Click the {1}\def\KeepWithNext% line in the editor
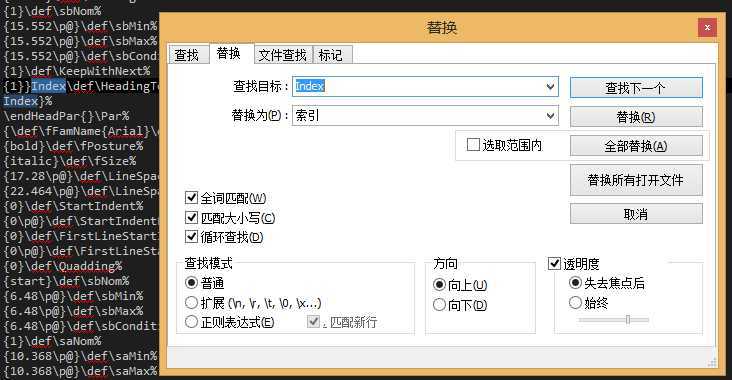This screenshot has width=732, height=380. tap(77, 71)
